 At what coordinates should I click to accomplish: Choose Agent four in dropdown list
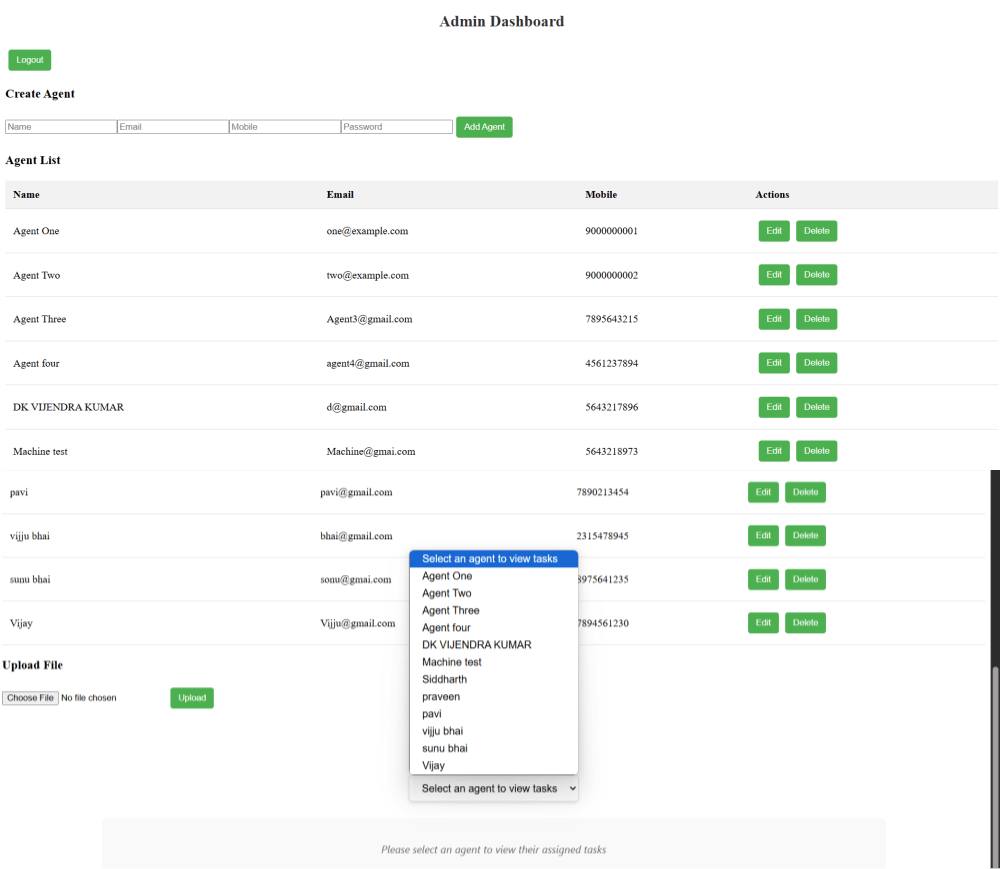[x=494, y=628]
